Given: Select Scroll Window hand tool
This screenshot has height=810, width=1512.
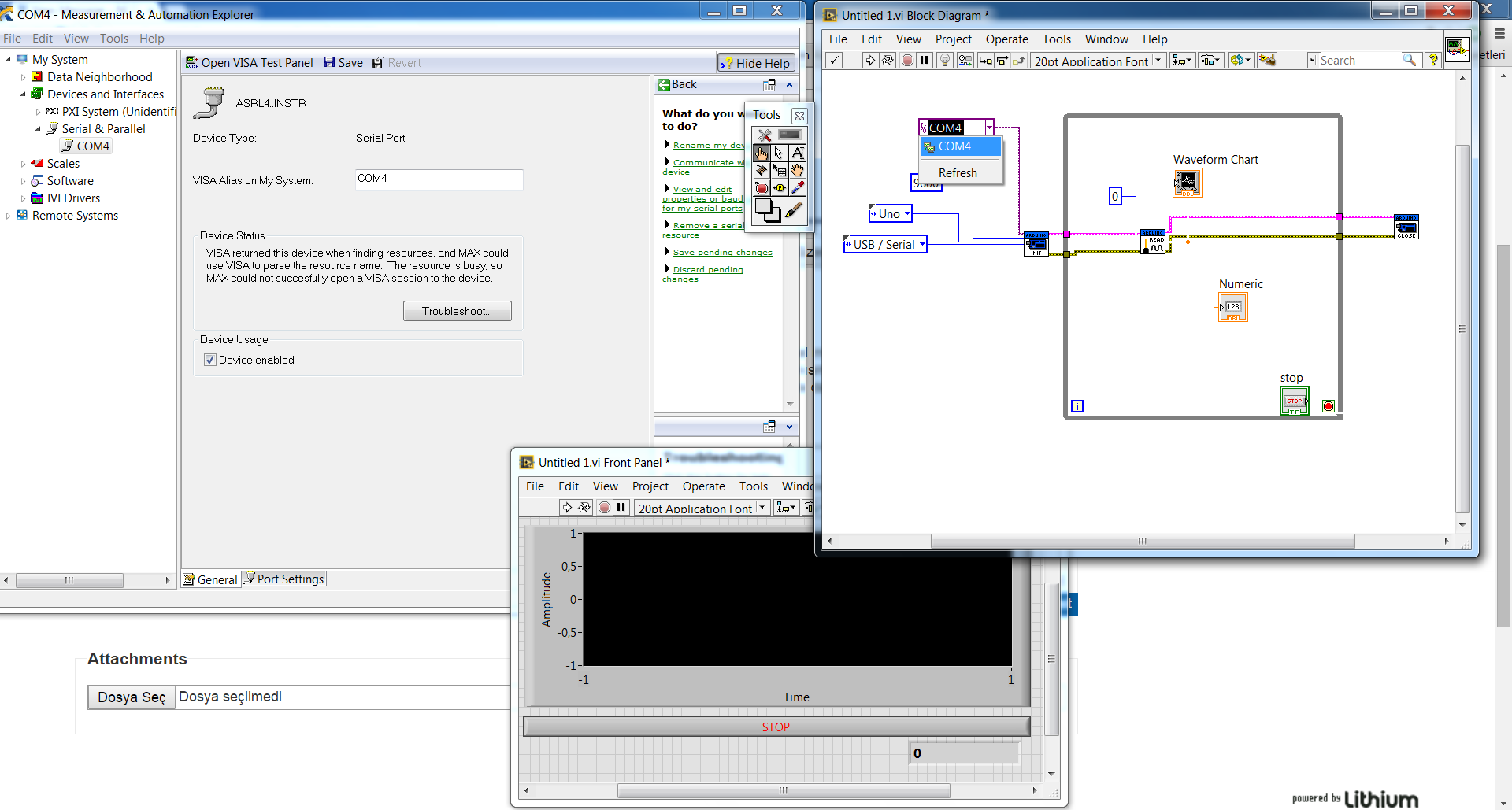Looking at the screenshot, I should [x=797, y=170].
